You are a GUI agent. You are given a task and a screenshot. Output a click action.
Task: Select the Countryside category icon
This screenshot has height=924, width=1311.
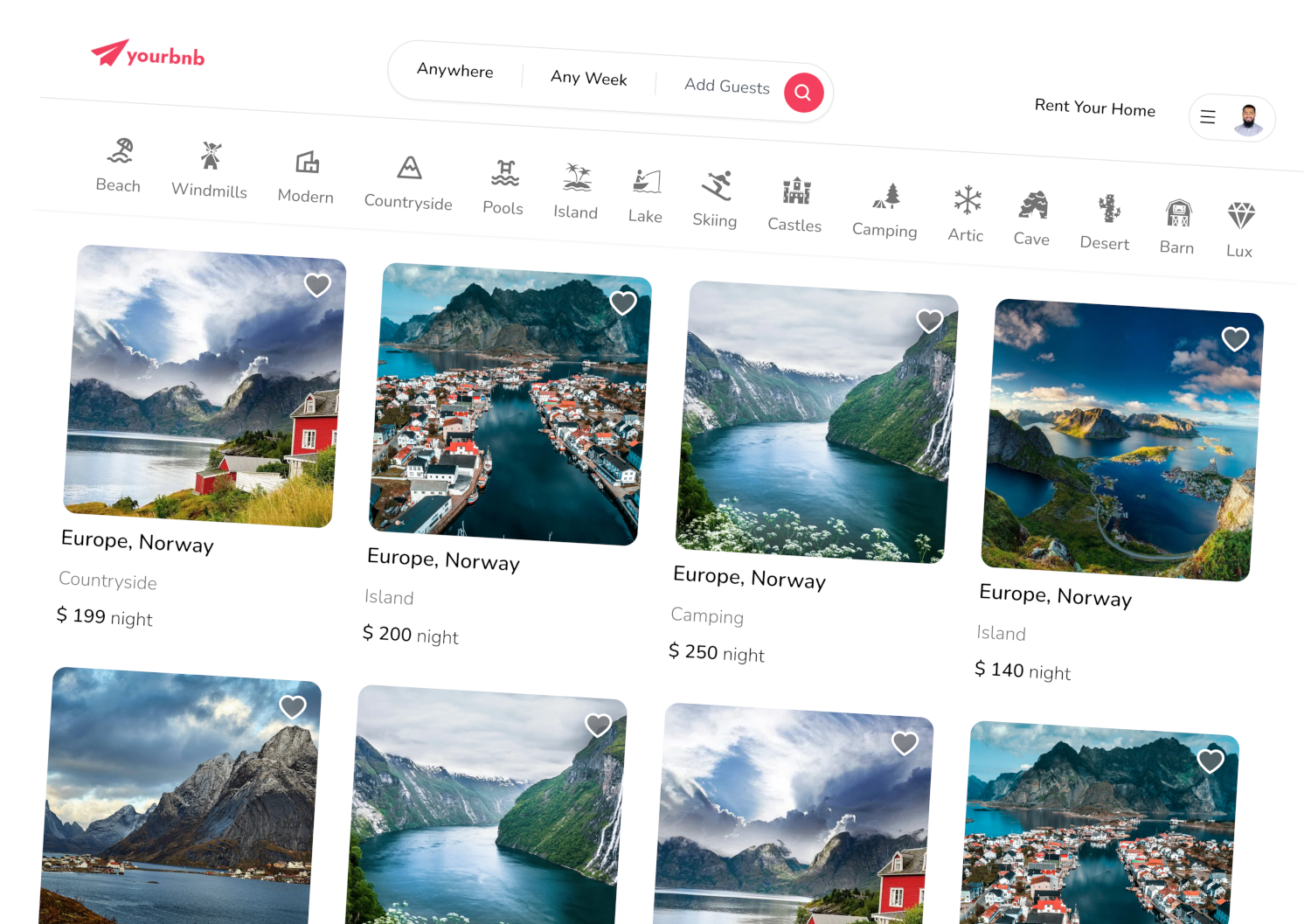[x=410, y=167]
